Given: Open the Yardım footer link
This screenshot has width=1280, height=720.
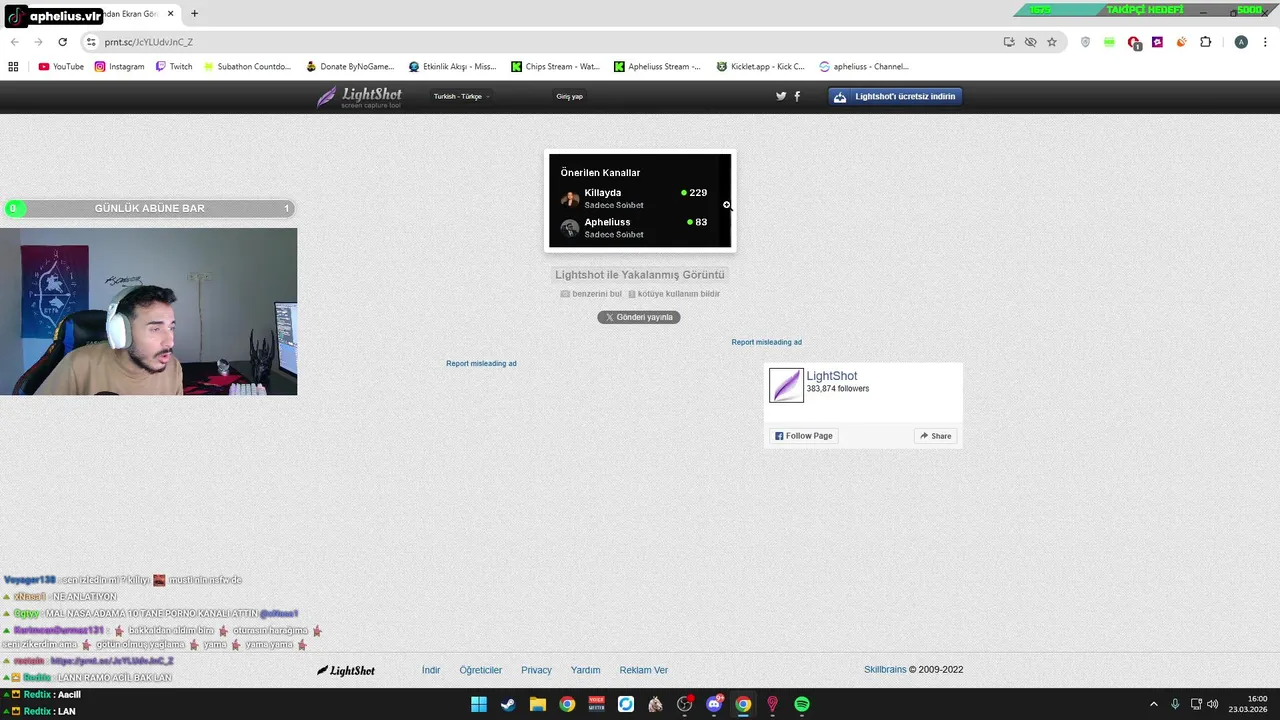Looking at the screenshot, I should [x=585, y=670].
